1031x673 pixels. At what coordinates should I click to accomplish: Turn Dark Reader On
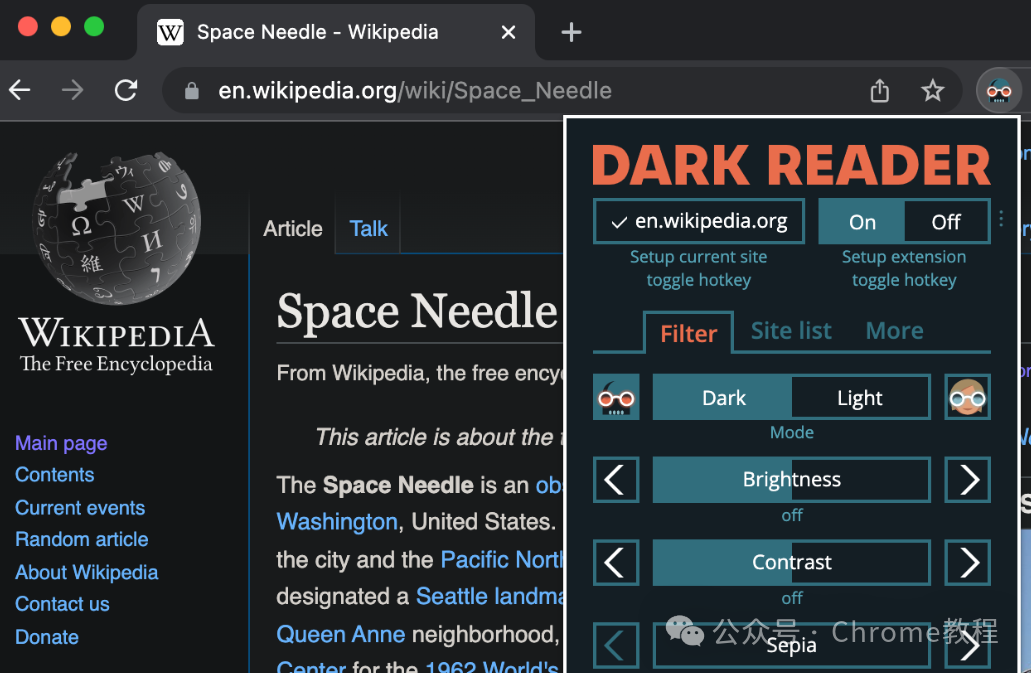point(862,221)
